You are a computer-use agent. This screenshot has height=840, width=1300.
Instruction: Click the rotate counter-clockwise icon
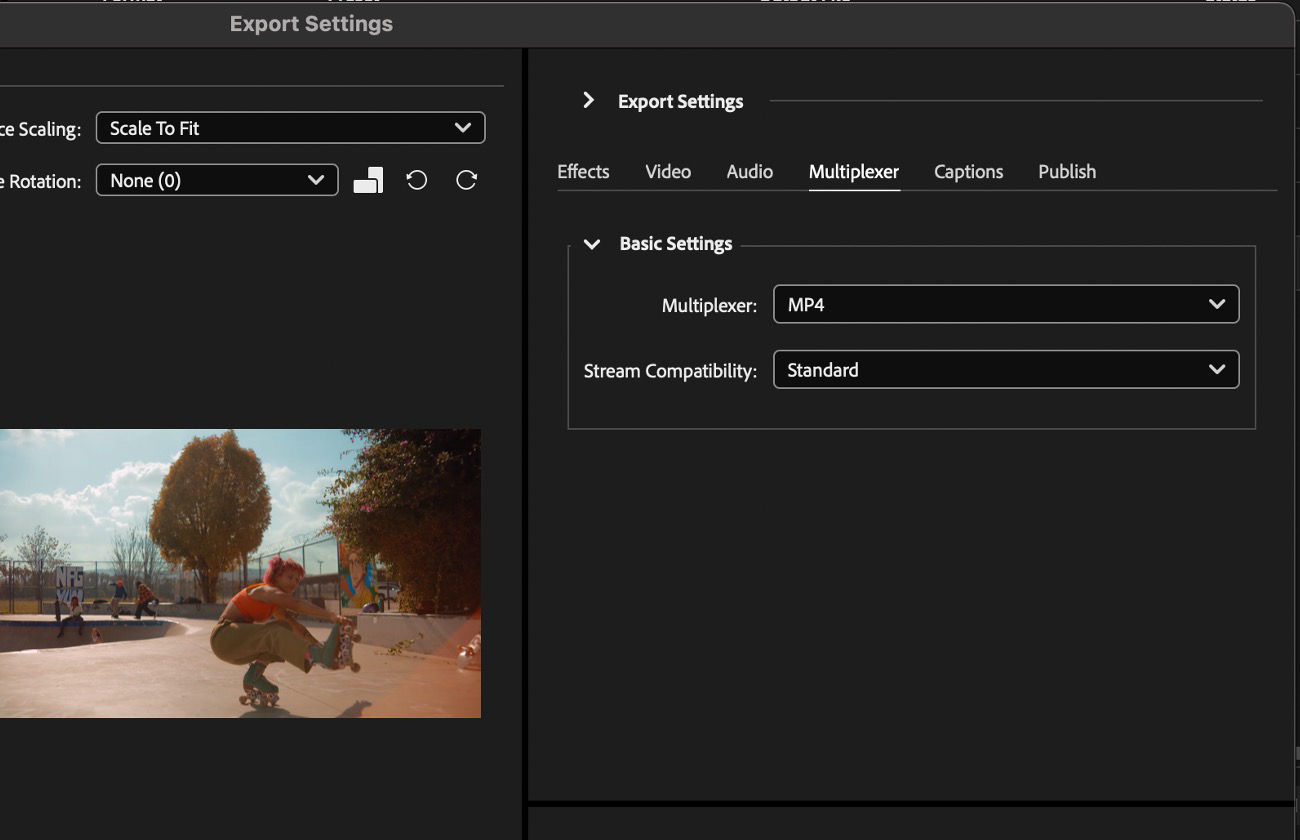coord(417,180)
